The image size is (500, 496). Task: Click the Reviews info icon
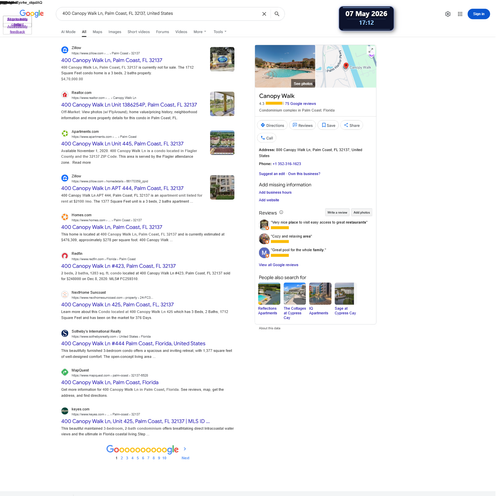pos(281,212)
